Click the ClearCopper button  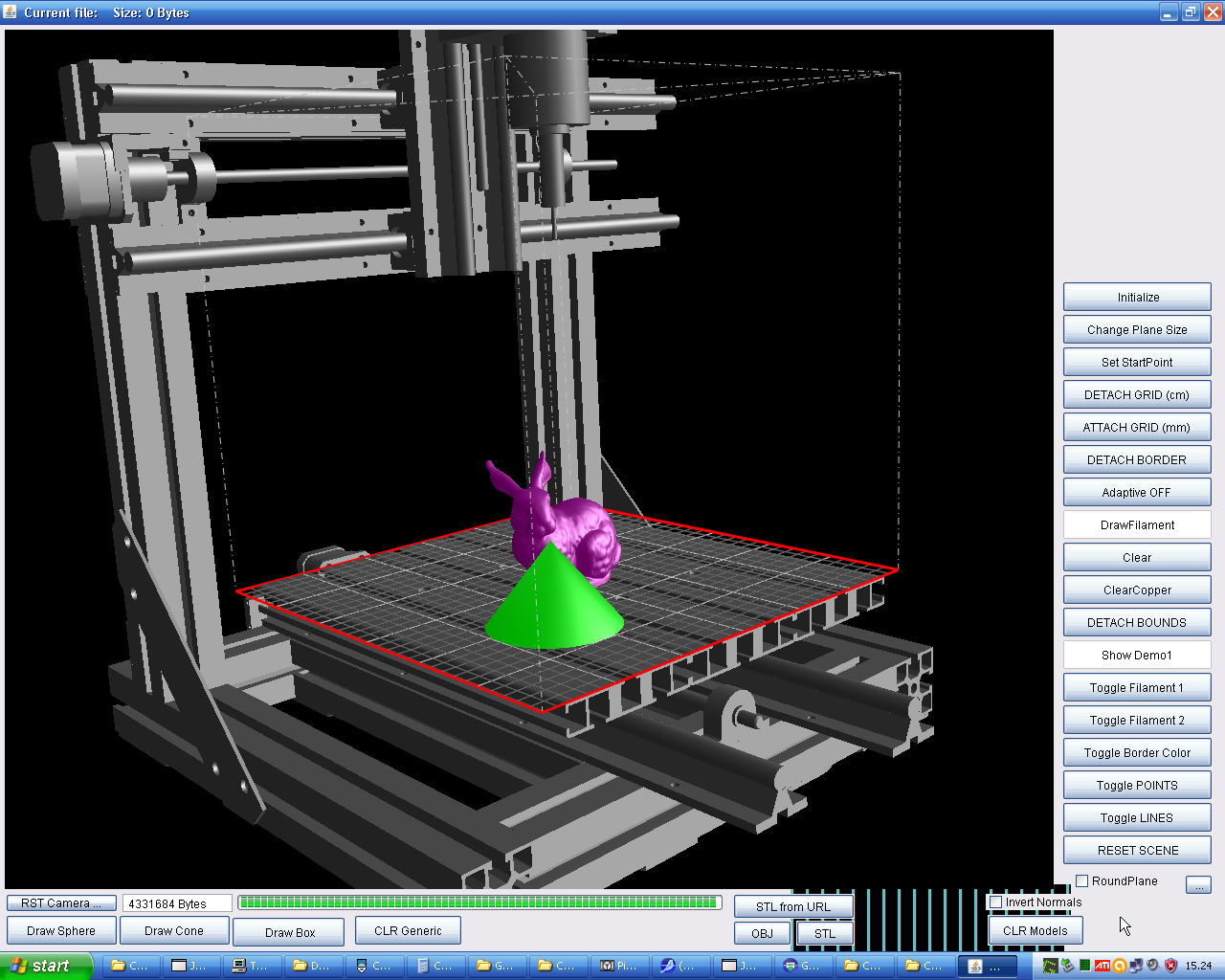(x=1137, y=590)
